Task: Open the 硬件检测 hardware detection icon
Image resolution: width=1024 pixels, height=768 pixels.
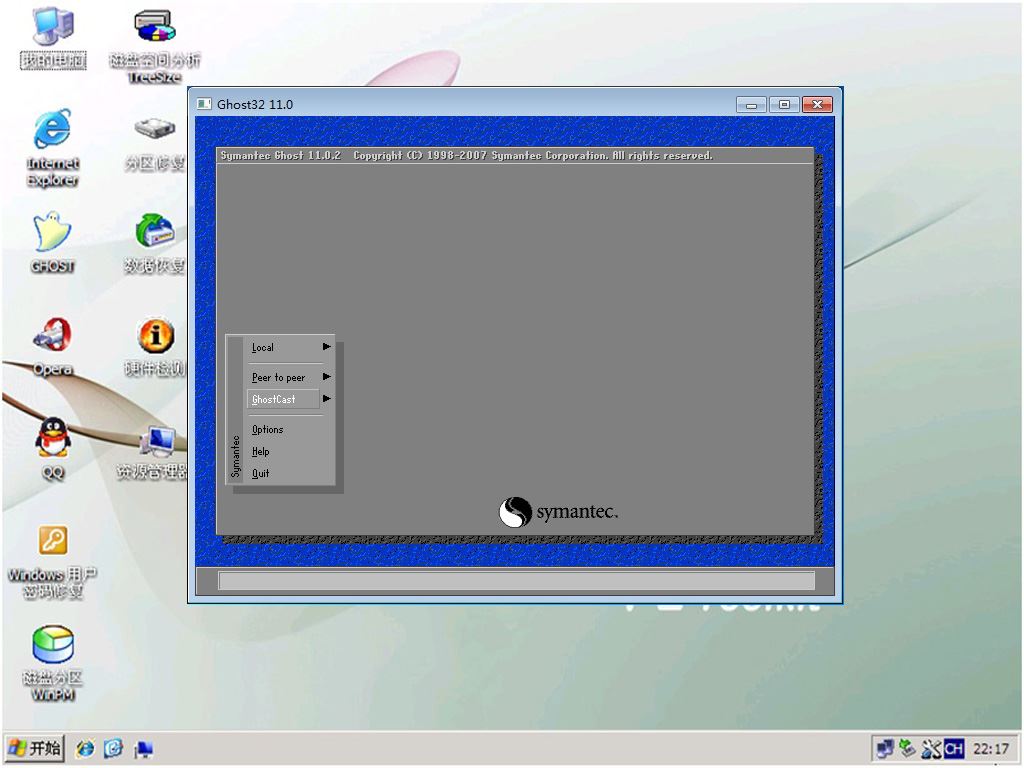Action: [x=155, y=347]
